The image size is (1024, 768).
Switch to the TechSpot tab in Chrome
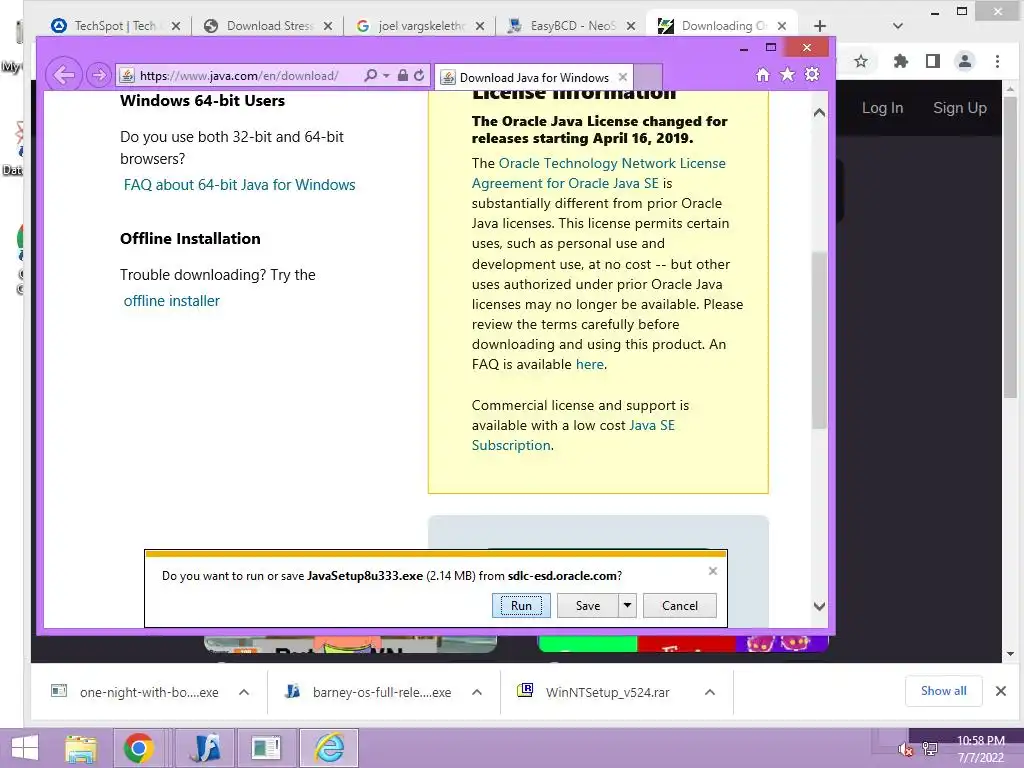click(x=114, y=25)
